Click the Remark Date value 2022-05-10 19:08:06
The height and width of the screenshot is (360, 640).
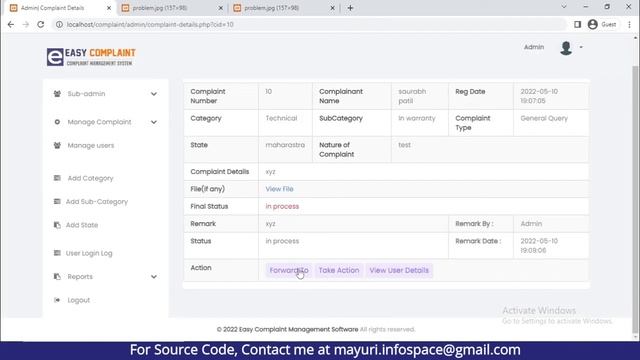539,246
